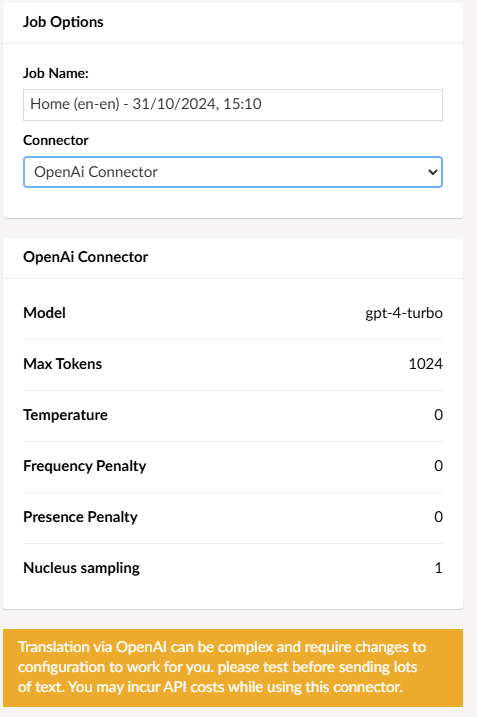The image size is (477, 717).
Task: Click the 1024 max tokens value
Action: click(425, 364)
